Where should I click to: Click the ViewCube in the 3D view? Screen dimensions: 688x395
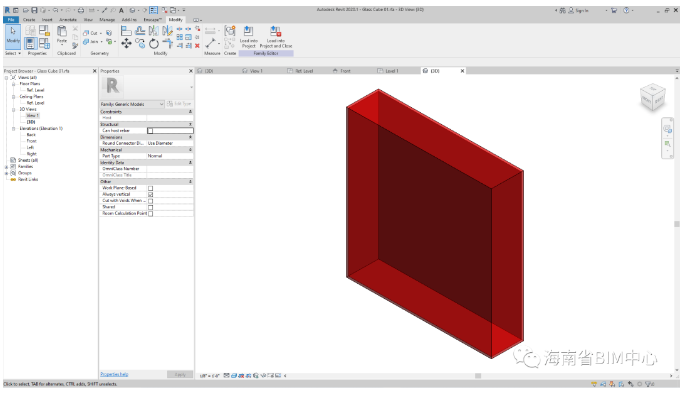652,97
